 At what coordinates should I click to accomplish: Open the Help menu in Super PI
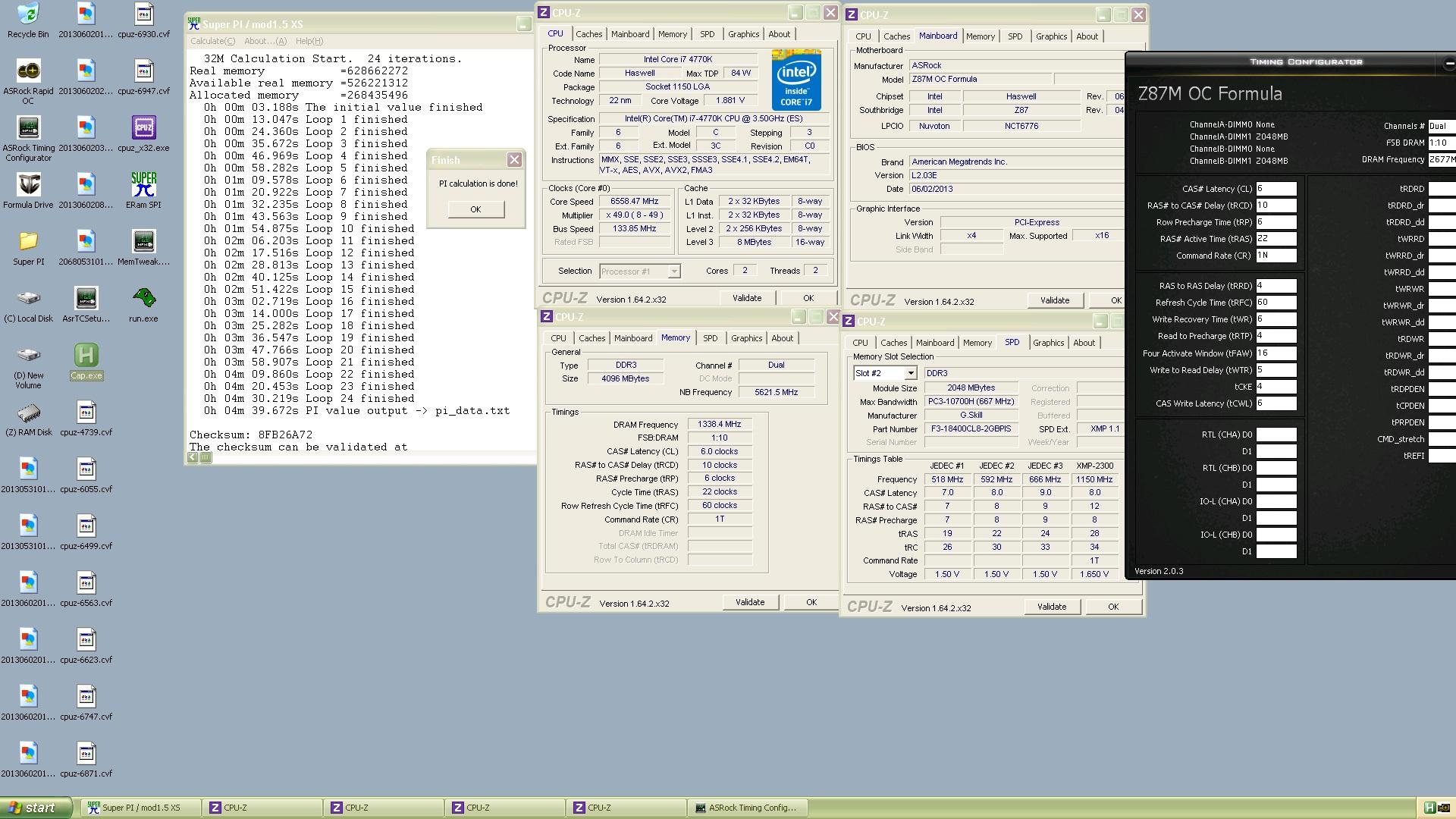309,41
